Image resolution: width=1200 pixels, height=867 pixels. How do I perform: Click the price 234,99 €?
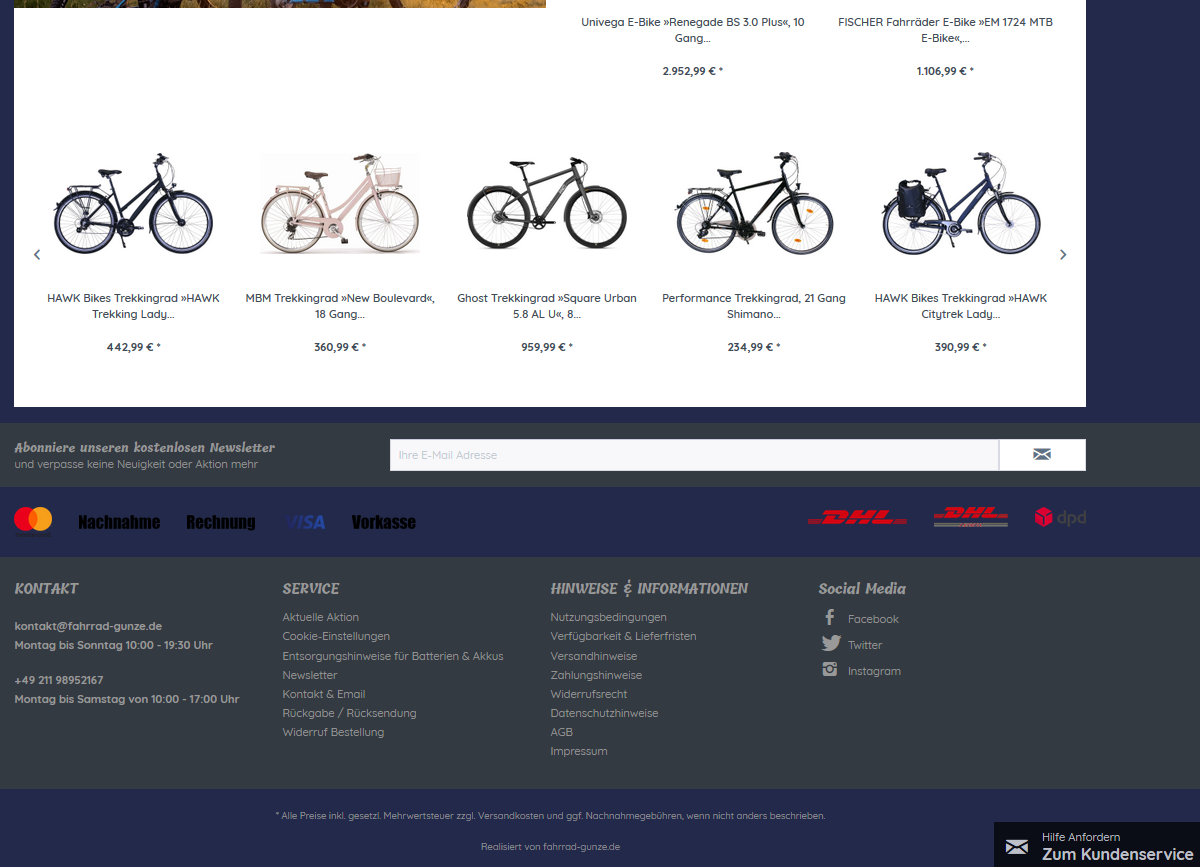click(754, 347)
